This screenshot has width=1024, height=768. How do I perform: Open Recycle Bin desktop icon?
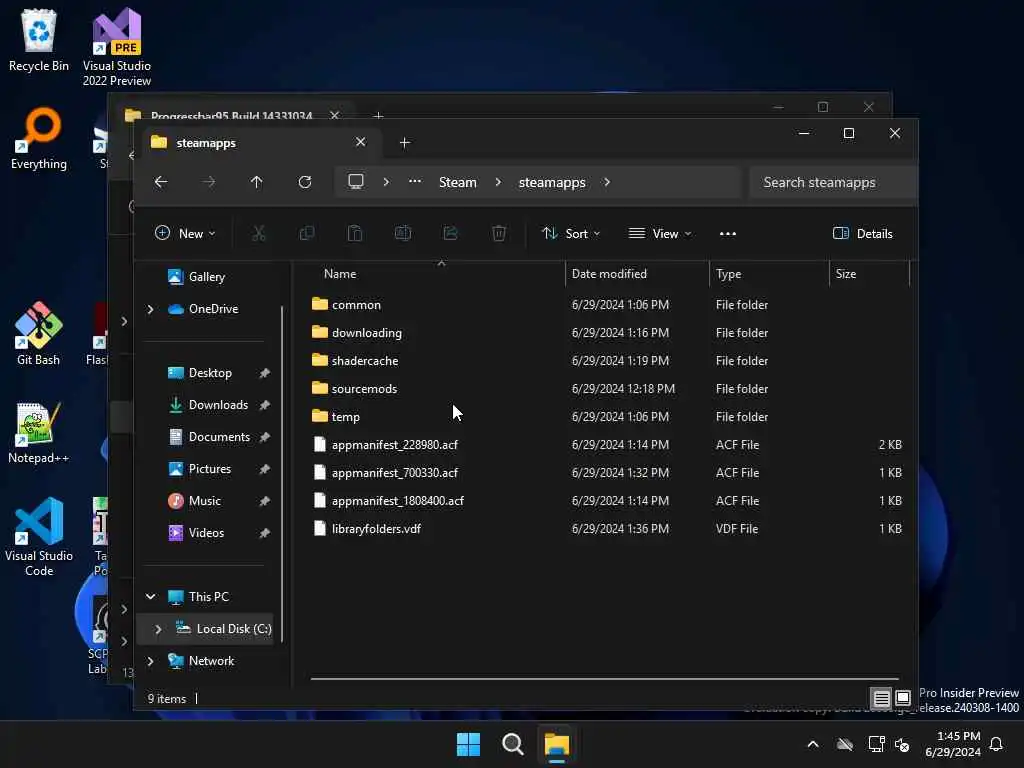(x=39, y=41)
